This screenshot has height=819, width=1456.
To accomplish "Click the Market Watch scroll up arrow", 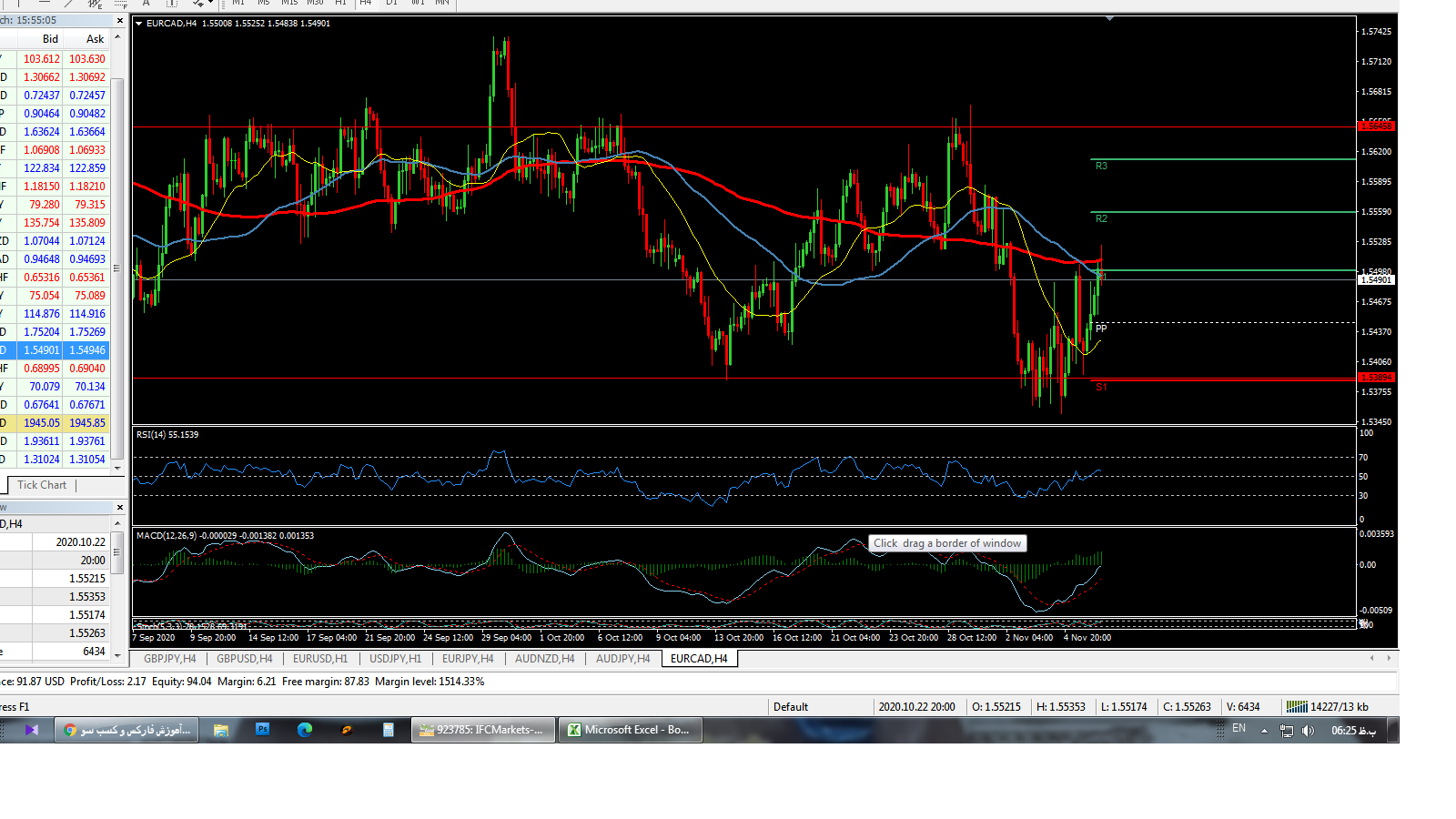I will coord(117,37).
